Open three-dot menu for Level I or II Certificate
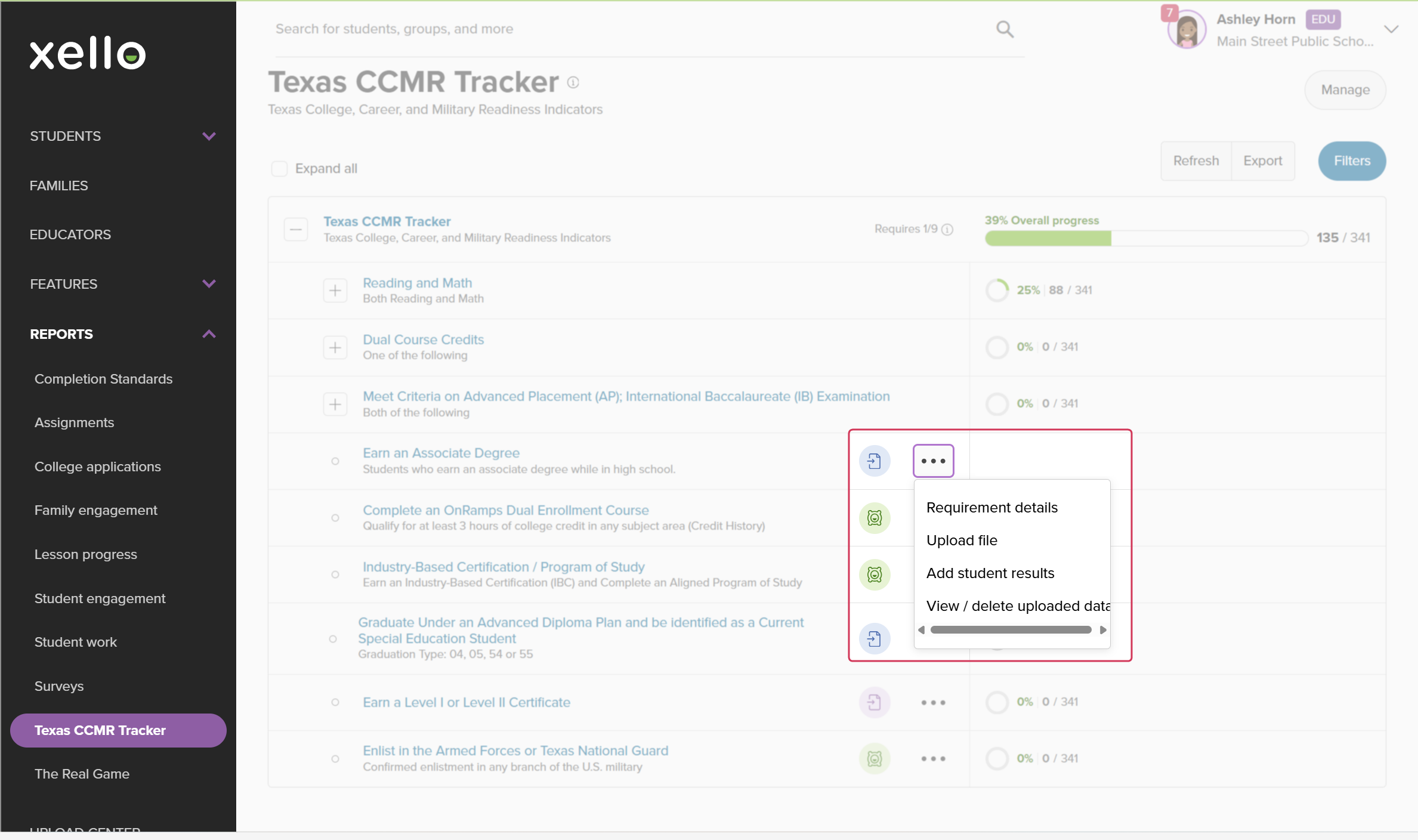Viewport: 1418px width, 840px height. (x=933, y=702)
